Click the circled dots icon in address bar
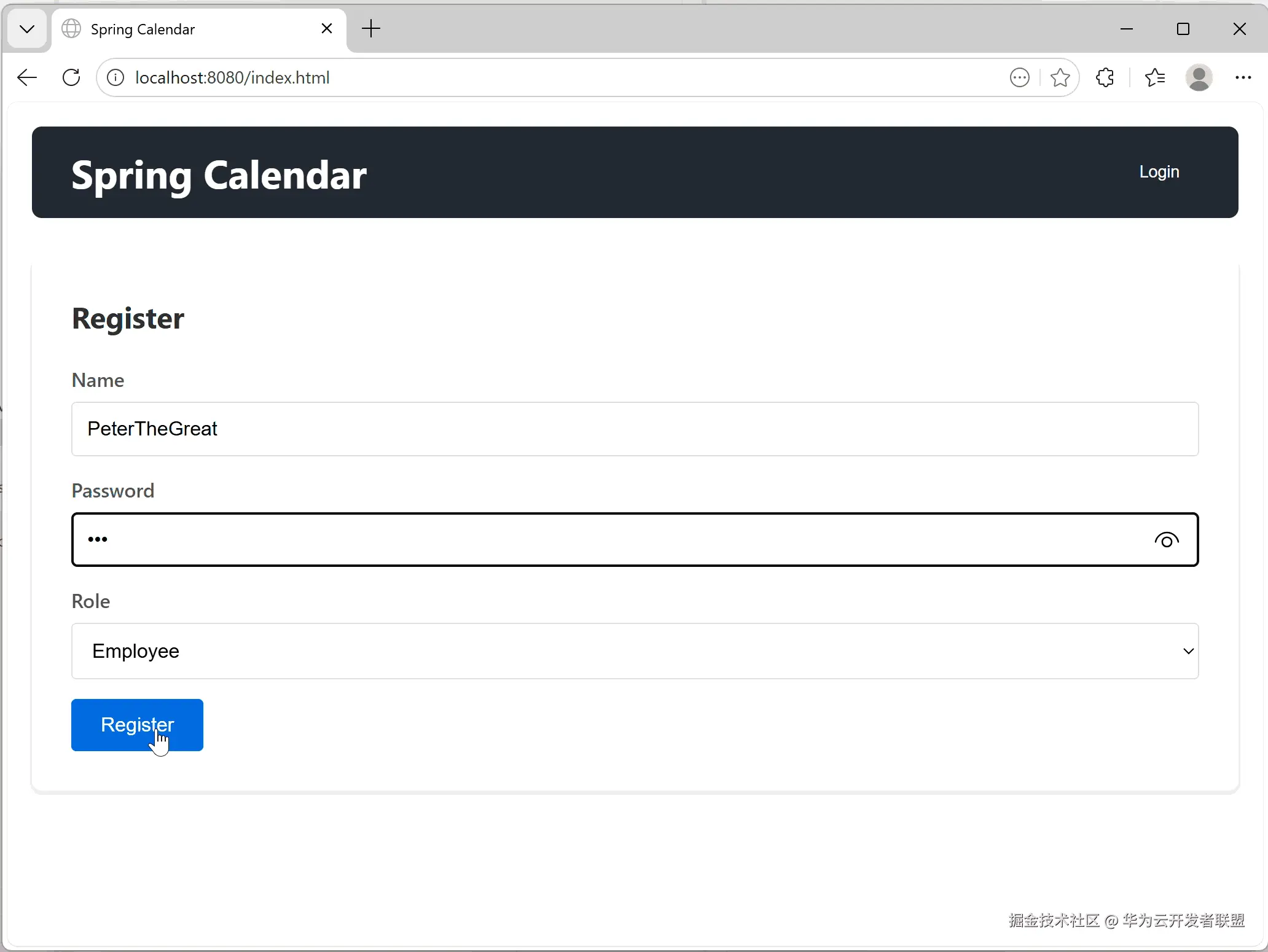The image size is (1268, 952). [1019, 77]
